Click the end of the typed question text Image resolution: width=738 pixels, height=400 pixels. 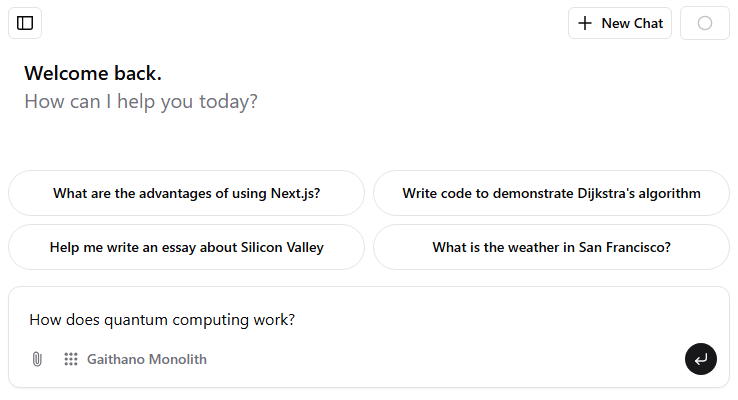(x=295, y=320)
